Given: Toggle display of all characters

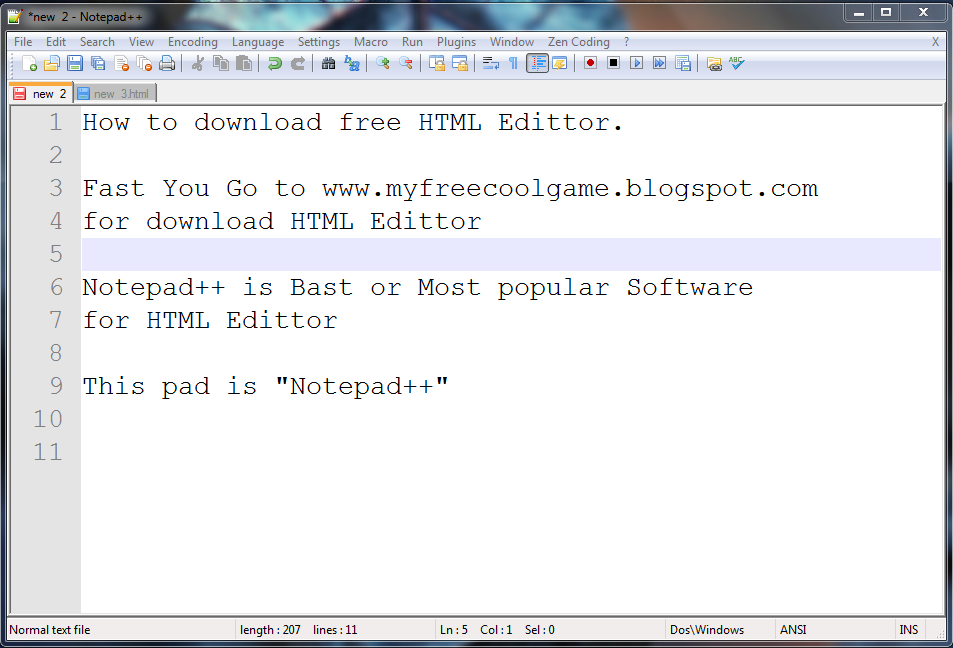Looking at the screenshot, I should point(513,63).
